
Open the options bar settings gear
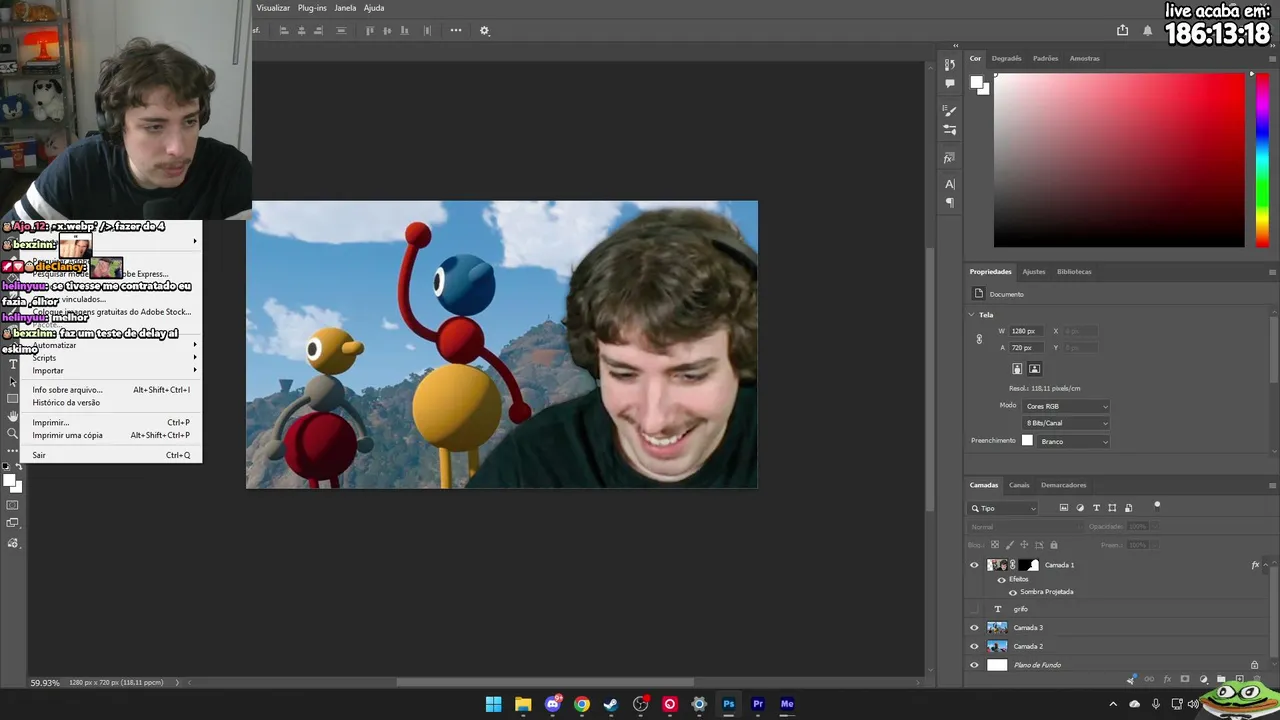click(485, 31)
